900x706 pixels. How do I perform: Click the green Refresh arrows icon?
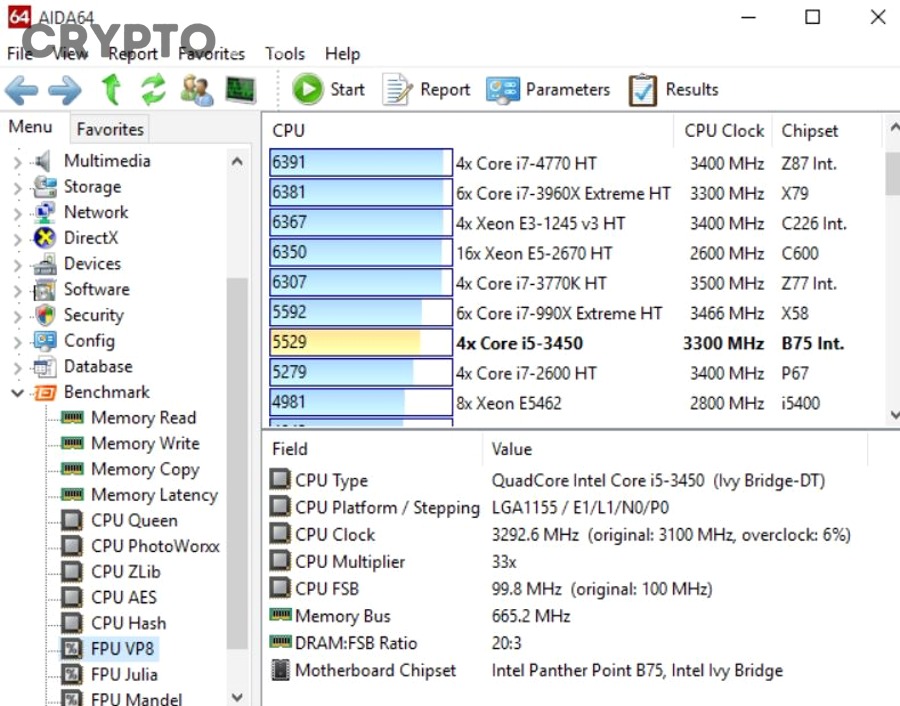point(153,90)
